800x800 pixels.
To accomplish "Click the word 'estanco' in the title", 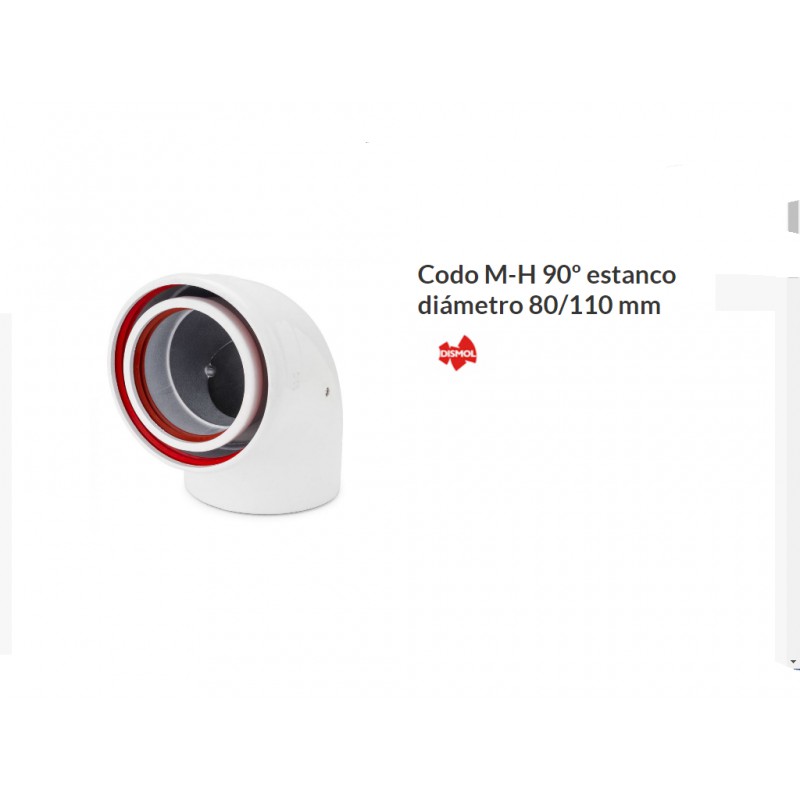I will click(632, 274).
